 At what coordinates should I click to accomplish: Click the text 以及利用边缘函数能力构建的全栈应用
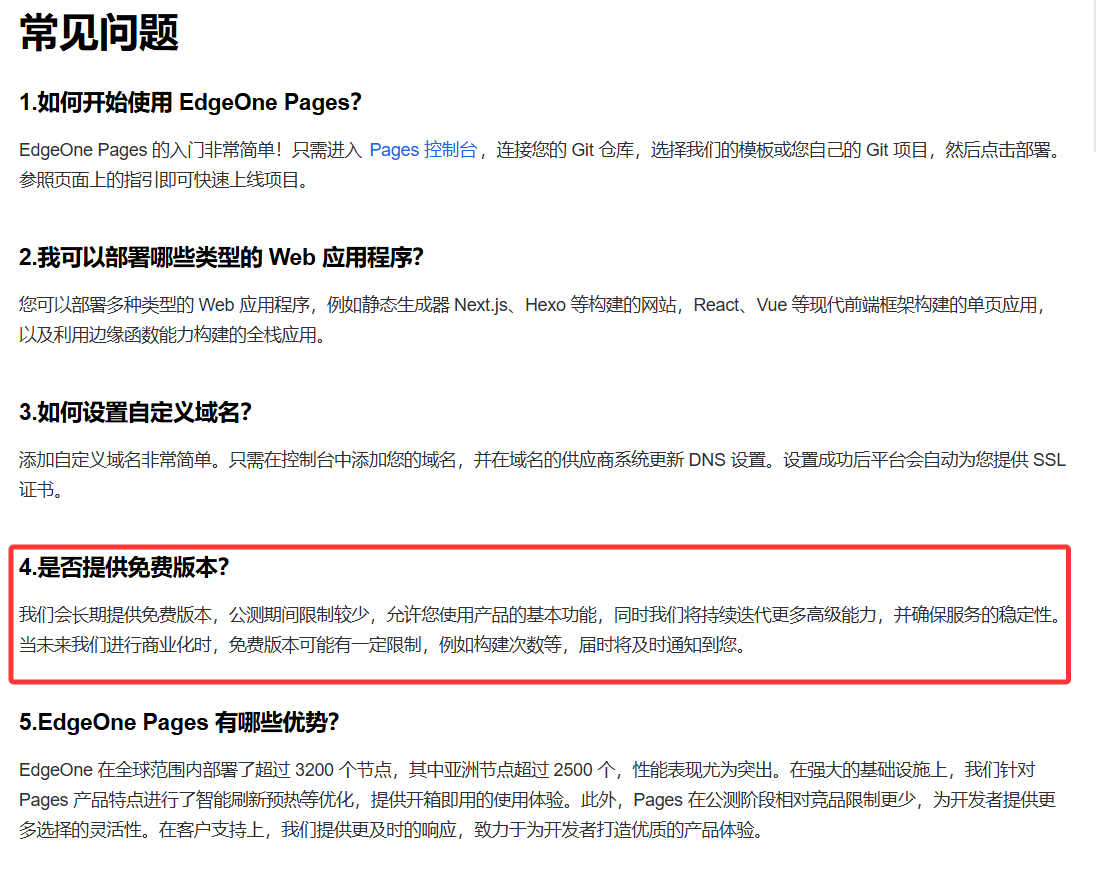point(172,335)
